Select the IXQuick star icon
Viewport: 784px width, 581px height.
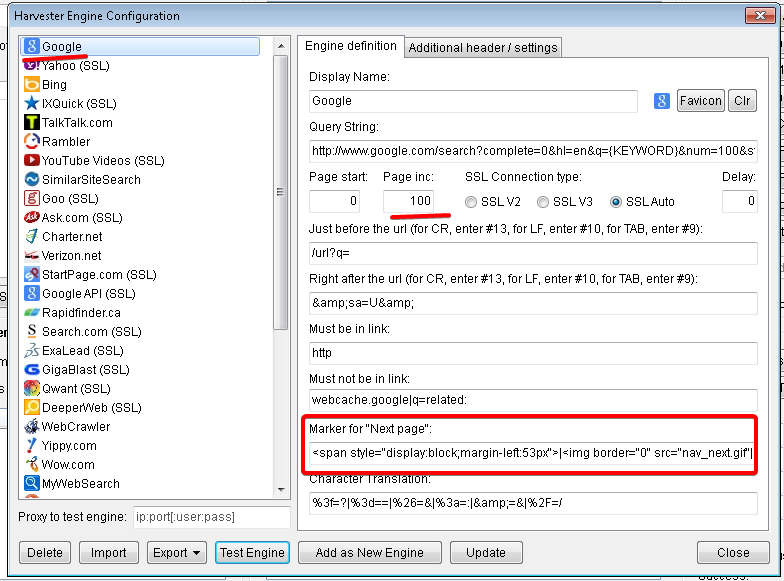coord(32,104)
